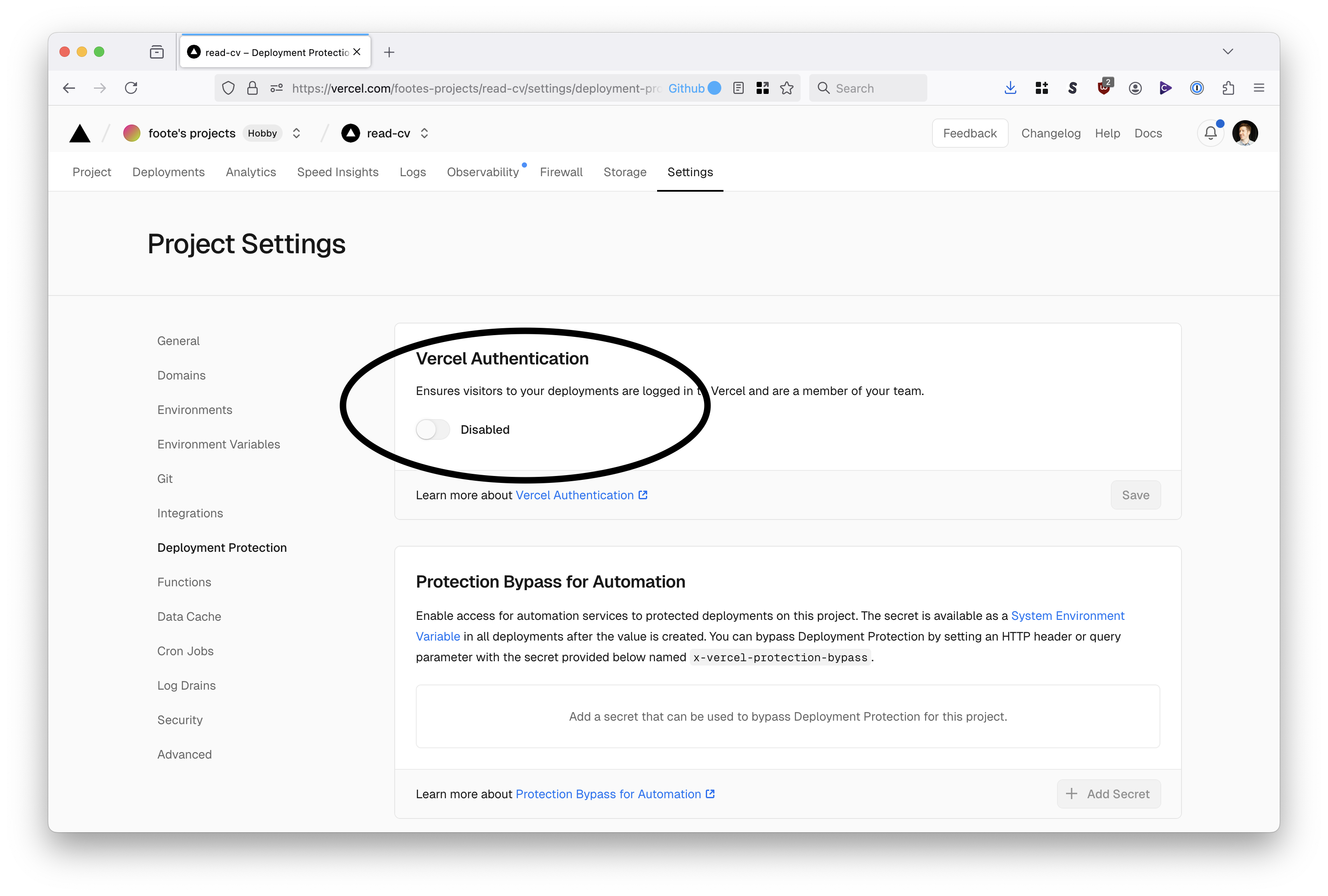Select the Project tab

click(x=92, y=172)
